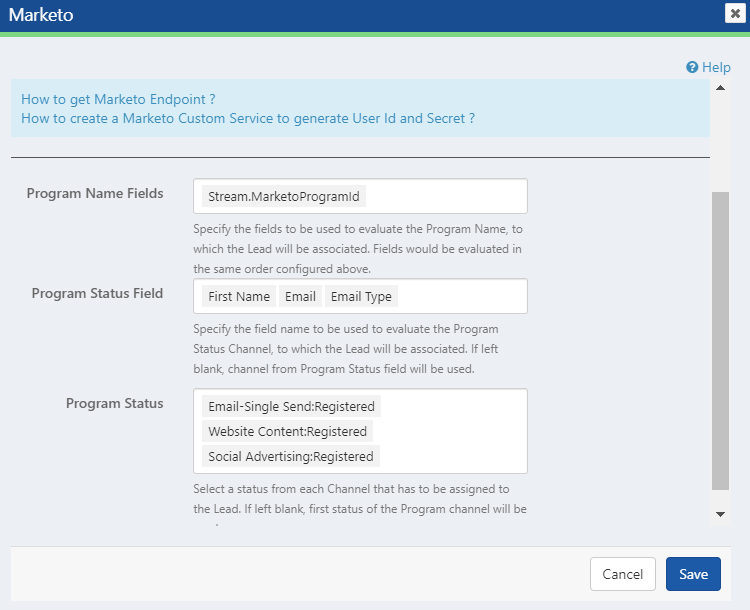Open 'How to get Marketo Endpoint ?' link
This screenshot has width=750, height=610.
click(118, 99)
